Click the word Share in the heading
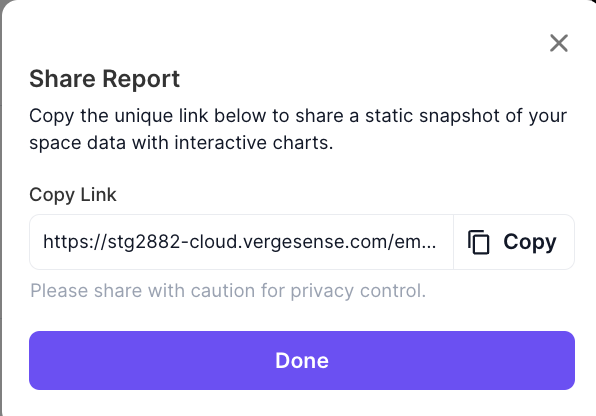 pos(62,79)
